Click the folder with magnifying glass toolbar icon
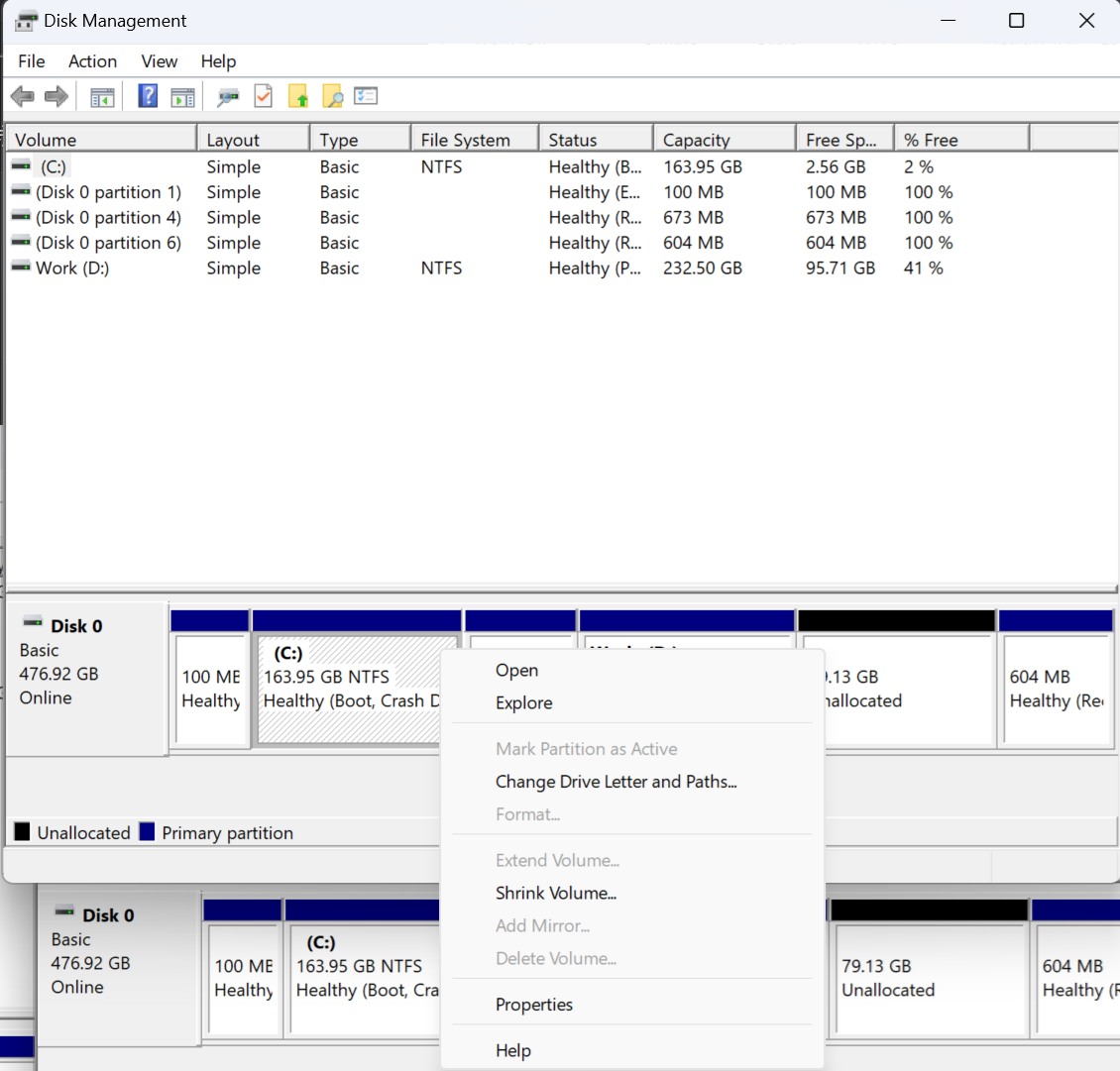 (x=333, y=96)
